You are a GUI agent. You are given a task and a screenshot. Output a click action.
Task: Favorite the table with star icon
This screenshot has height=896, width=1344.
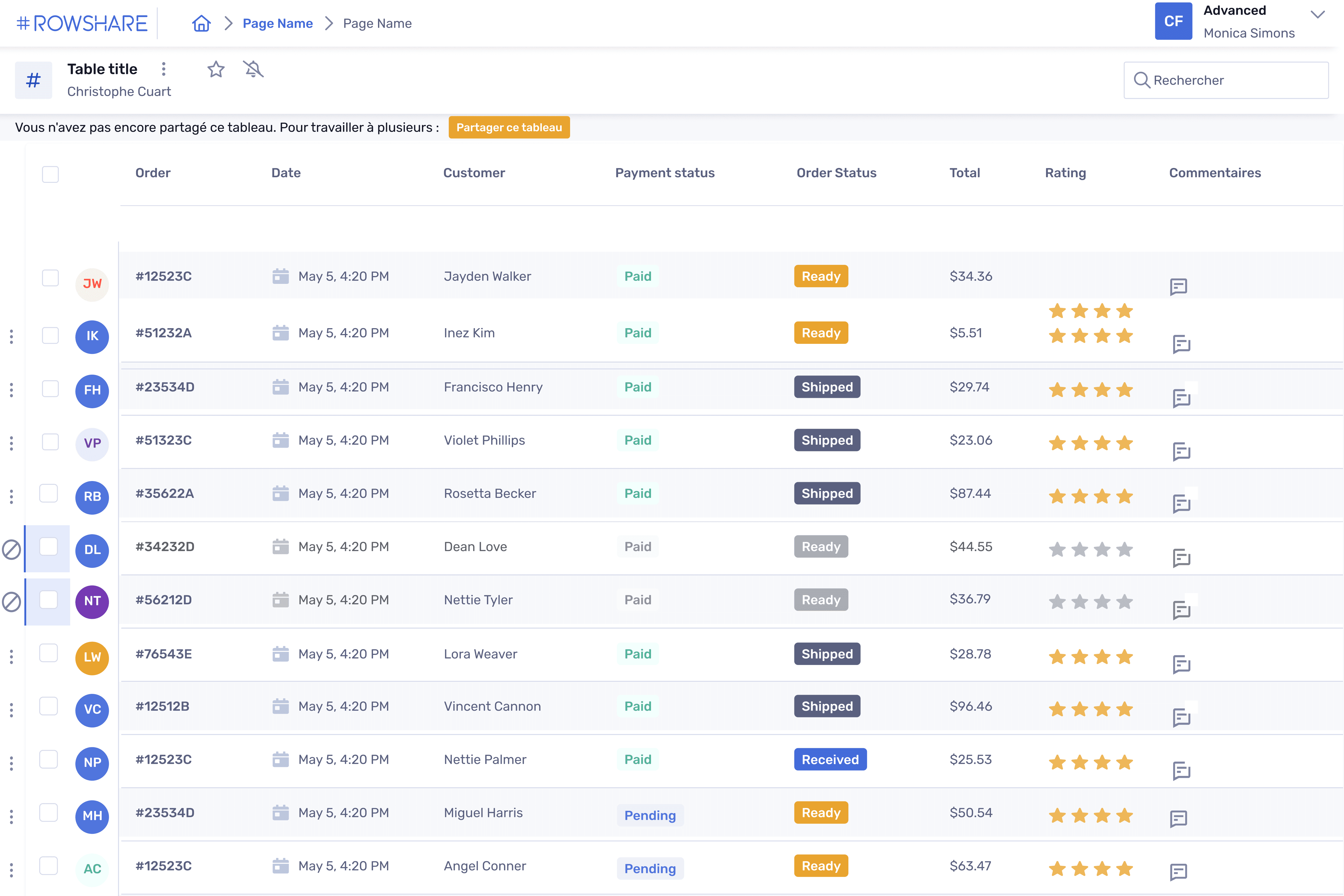point(216,69)
